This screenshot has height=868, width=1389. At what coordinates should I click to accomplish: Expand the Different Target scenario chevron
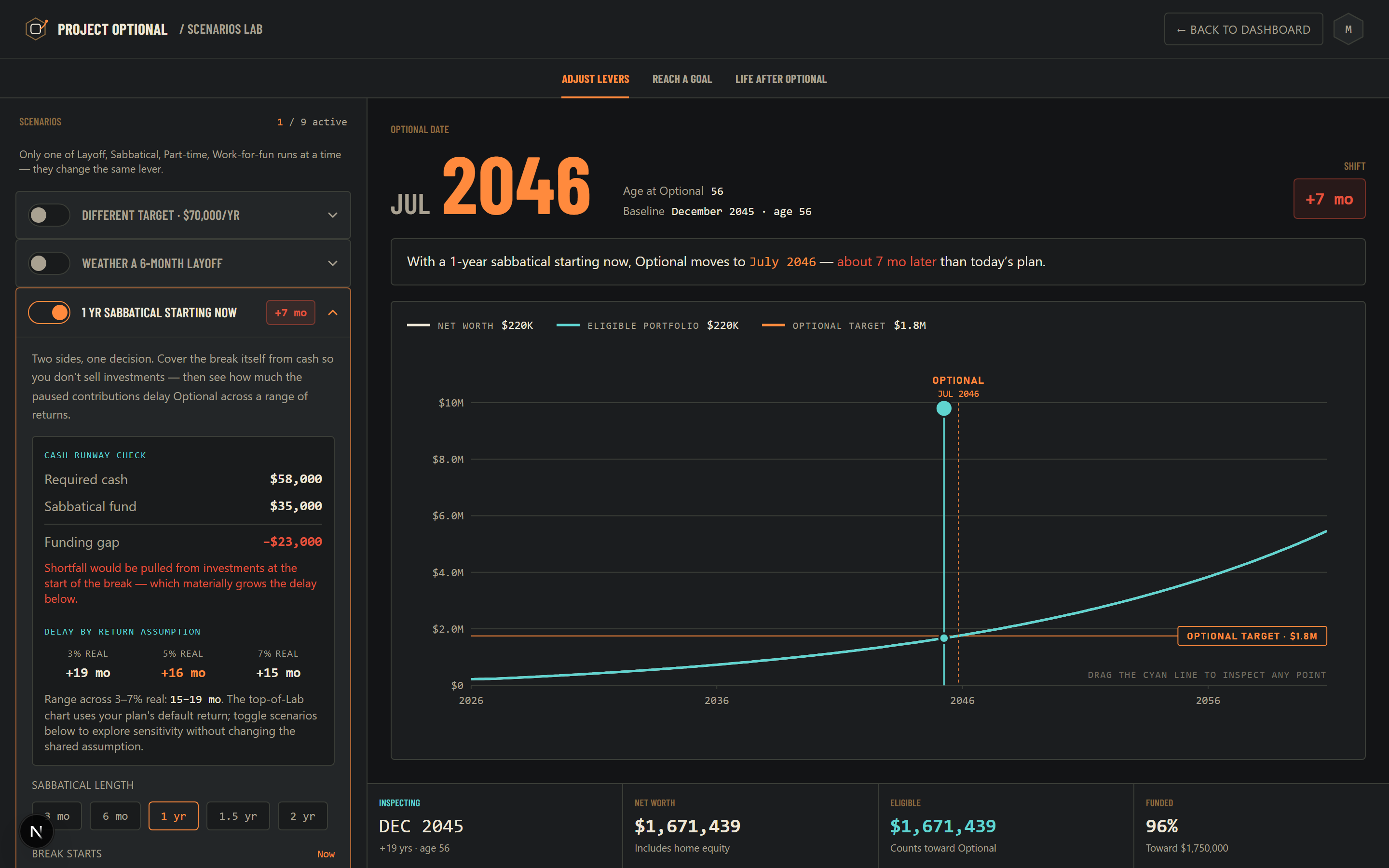[x=332, y=215]
